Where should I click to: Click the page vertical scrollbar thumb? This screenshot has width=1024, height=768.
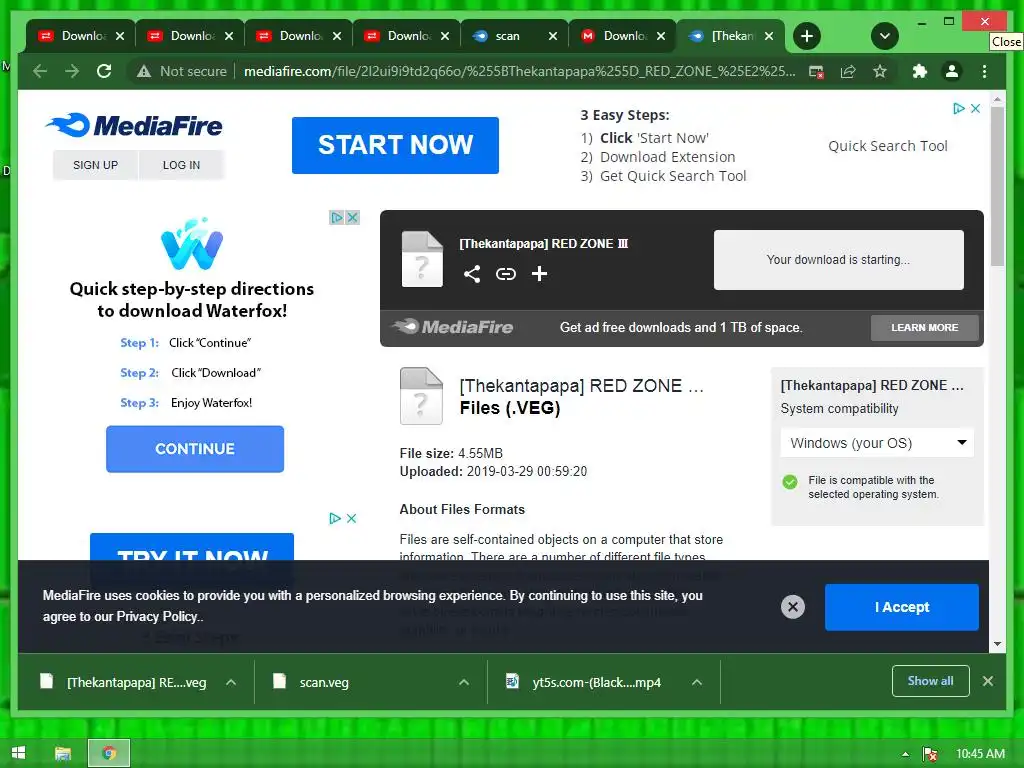[x=997, y=186]
